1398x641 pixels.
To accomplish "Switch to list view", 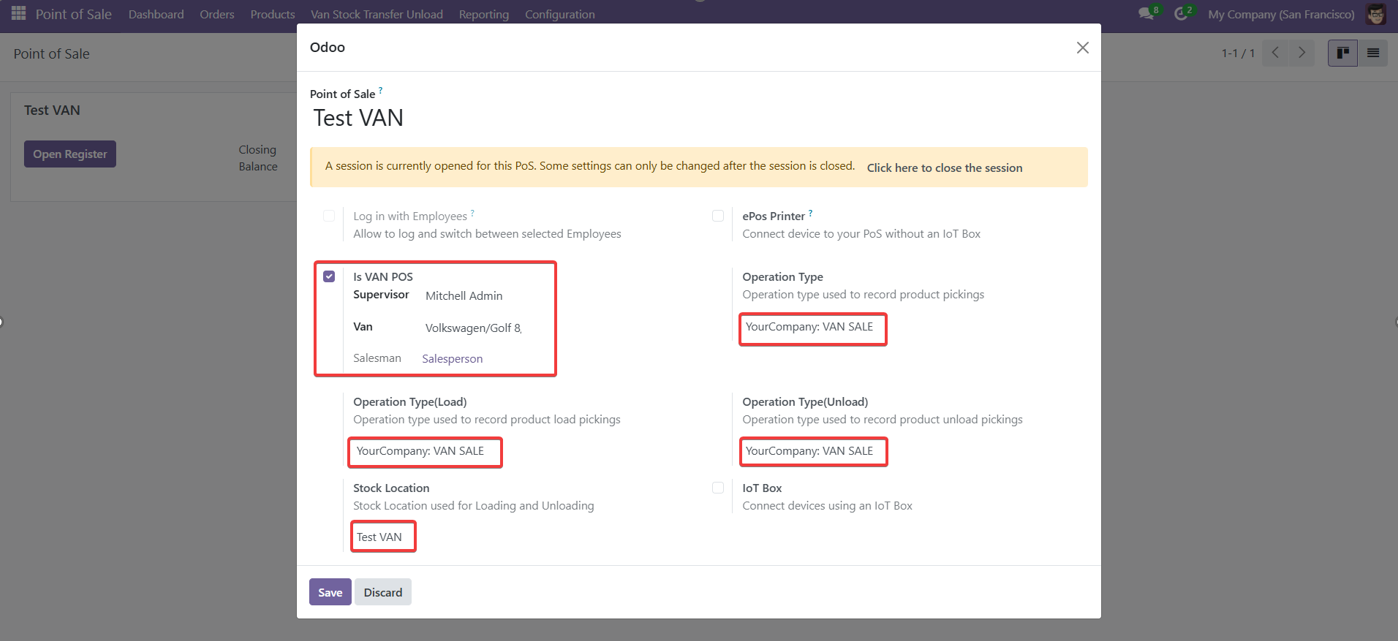I will tap(1373, 52).
